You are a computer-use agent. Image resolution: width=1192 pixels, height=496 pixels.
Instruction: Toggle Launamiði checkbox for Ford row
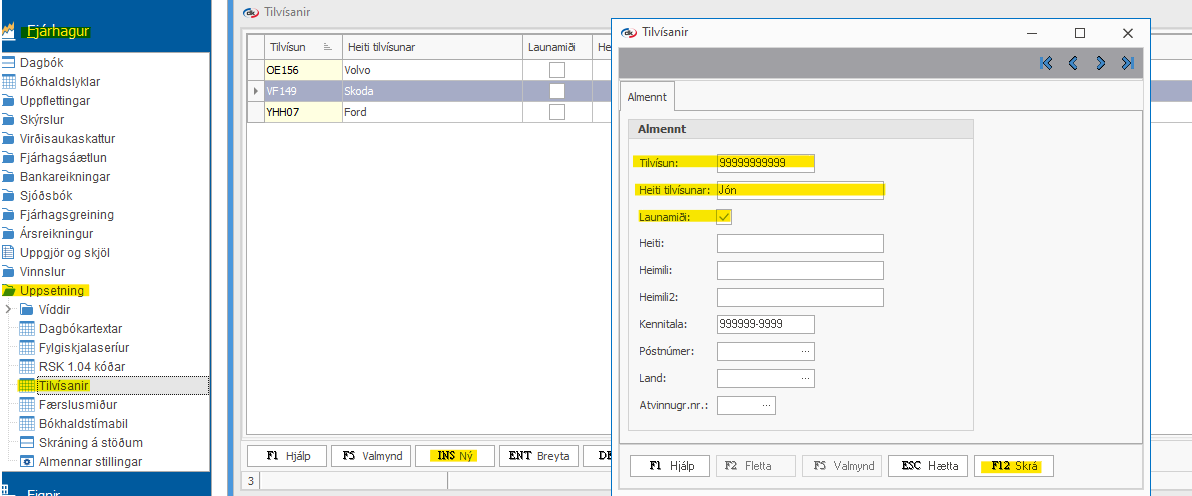click(557, 112)
